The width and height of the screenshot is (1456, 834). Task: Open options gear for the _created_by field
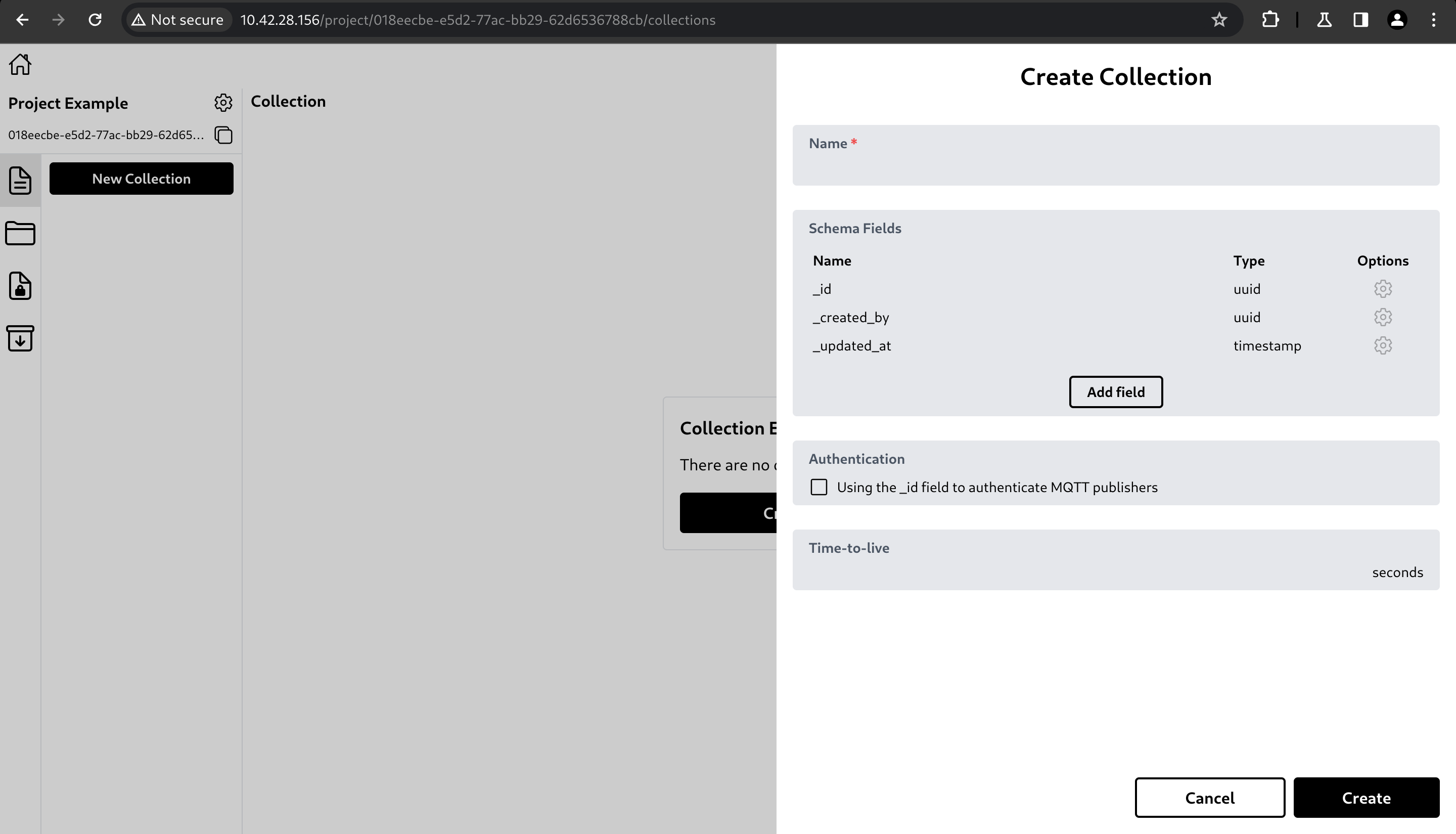(1383, 317)
